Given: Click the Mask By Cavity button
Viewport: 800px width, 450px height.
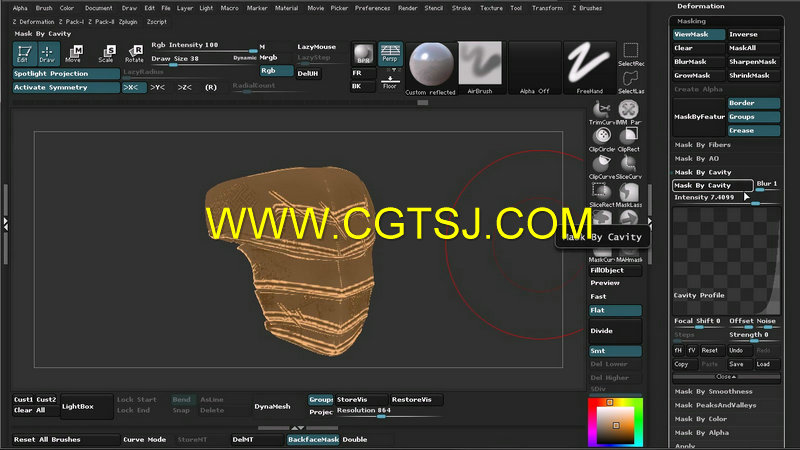Looking at the screenshot, I should click(713, 185).
